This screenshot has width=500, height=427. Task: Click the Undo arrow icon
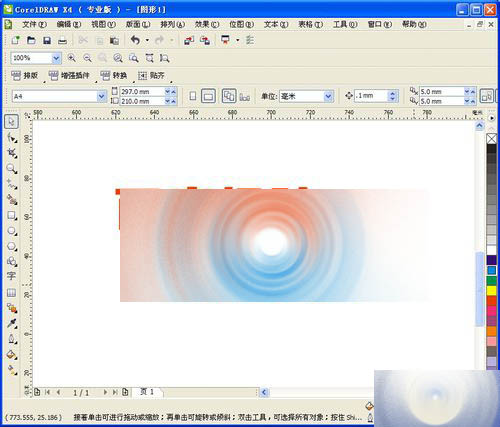coord(135,41)
